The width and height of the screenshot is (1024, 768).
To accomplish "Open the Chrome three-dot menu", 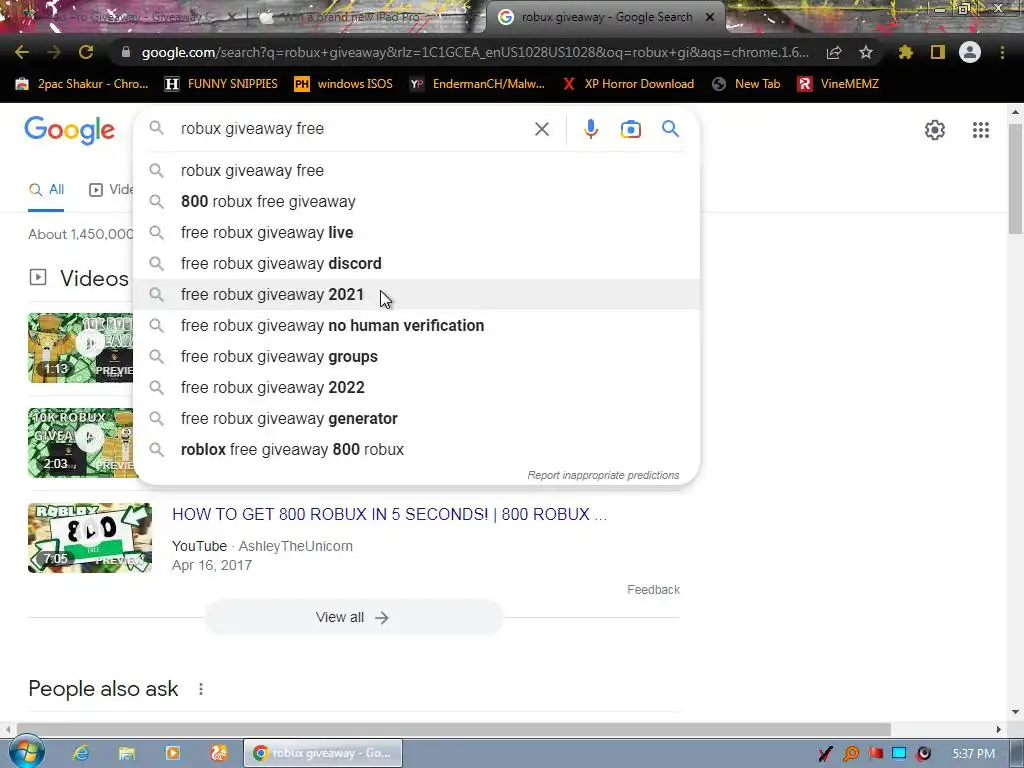I will [1002, 52].
